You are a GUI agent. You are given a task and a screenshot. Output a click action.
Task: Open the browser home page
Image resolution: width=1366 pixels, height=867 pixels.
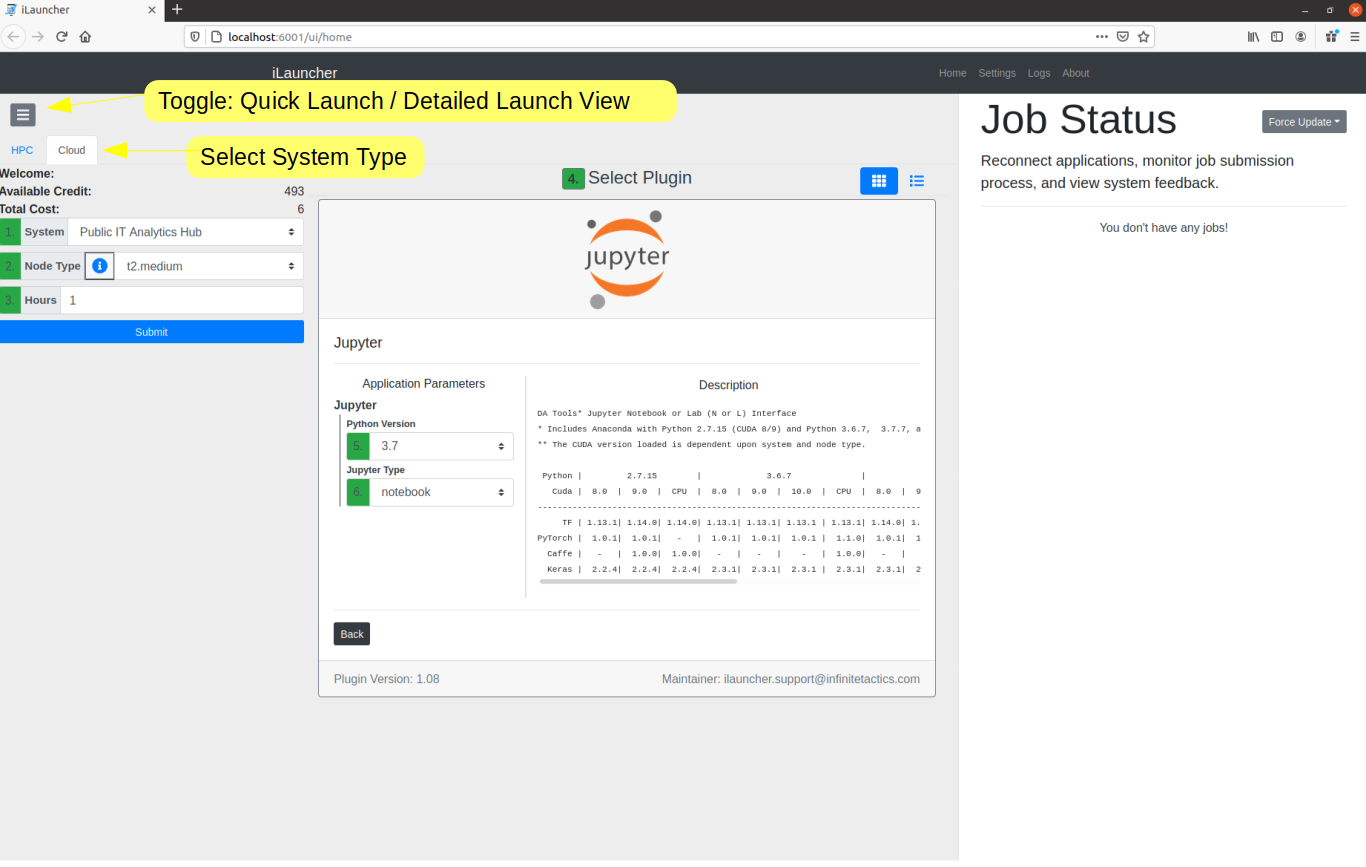[x=86, y=36]
